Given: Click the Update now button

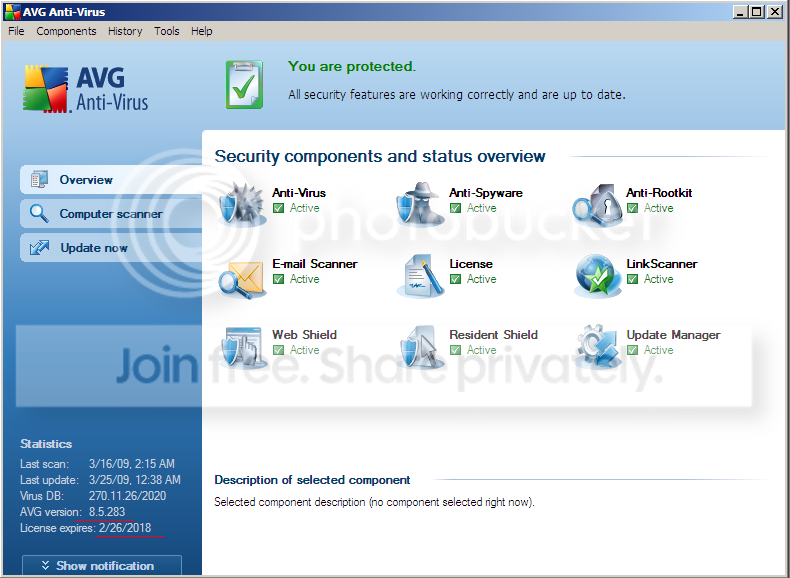Looking at the screenshot, I should pos(111,248).
